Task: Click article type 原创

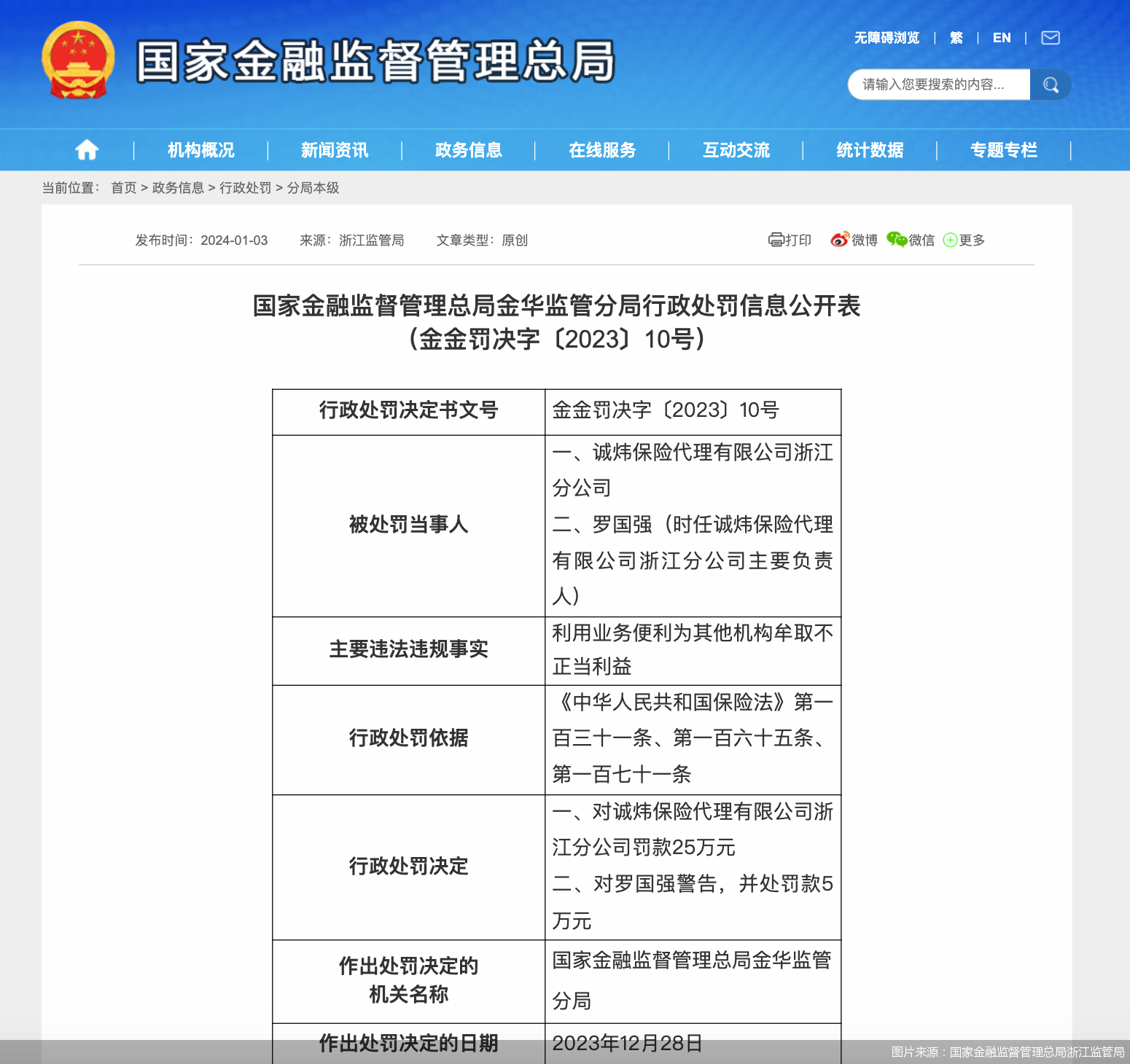Action: (515, 240)
